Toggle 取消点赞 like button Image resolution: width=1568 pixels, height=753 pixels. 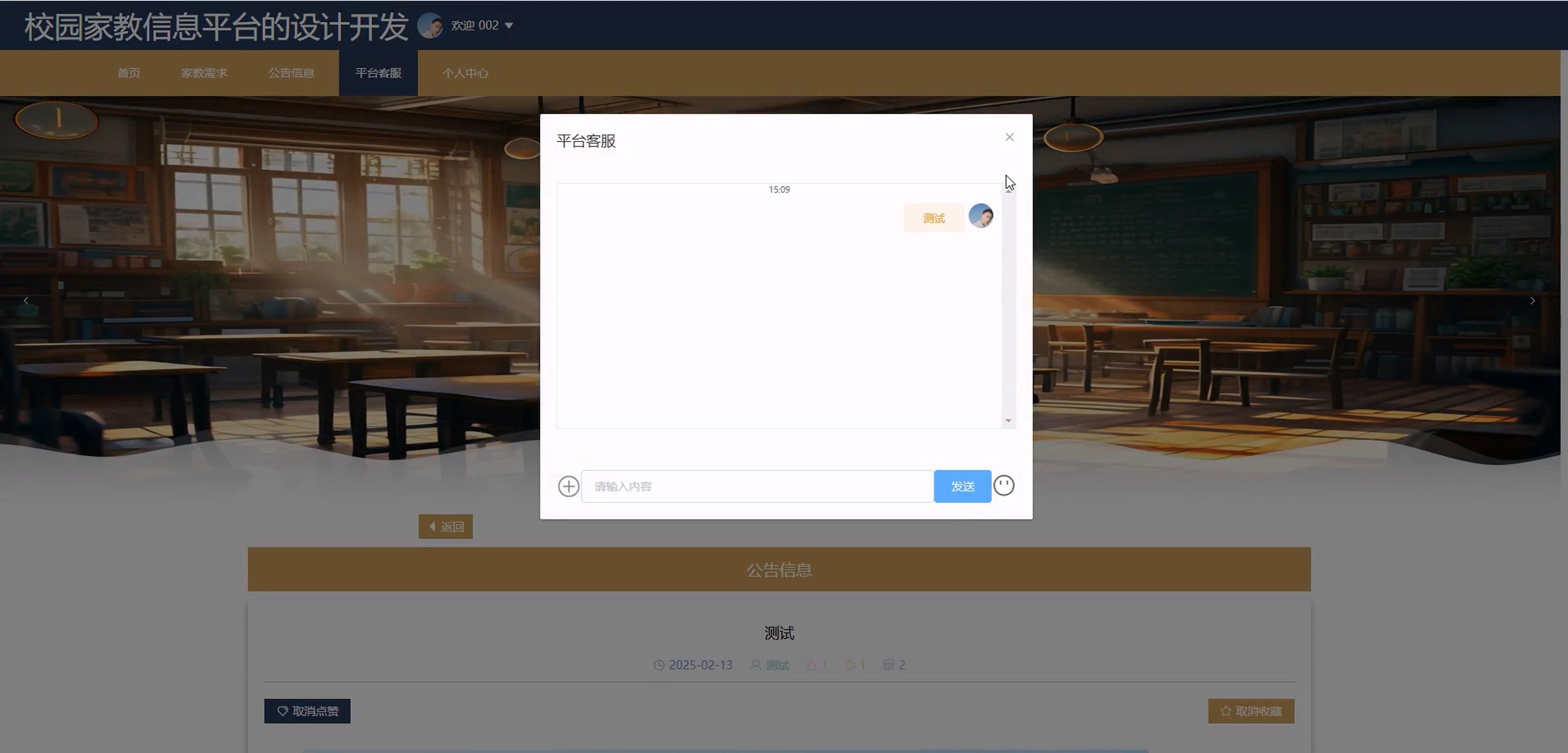[x=307, y=711]
